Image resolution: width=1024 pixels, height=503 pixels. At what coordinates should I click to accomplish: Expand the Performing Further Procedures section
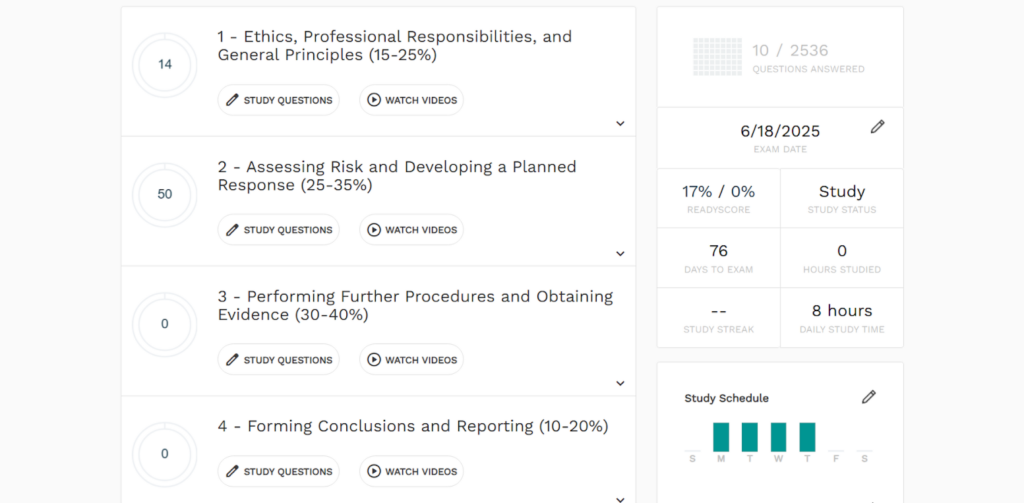[620, 383]
